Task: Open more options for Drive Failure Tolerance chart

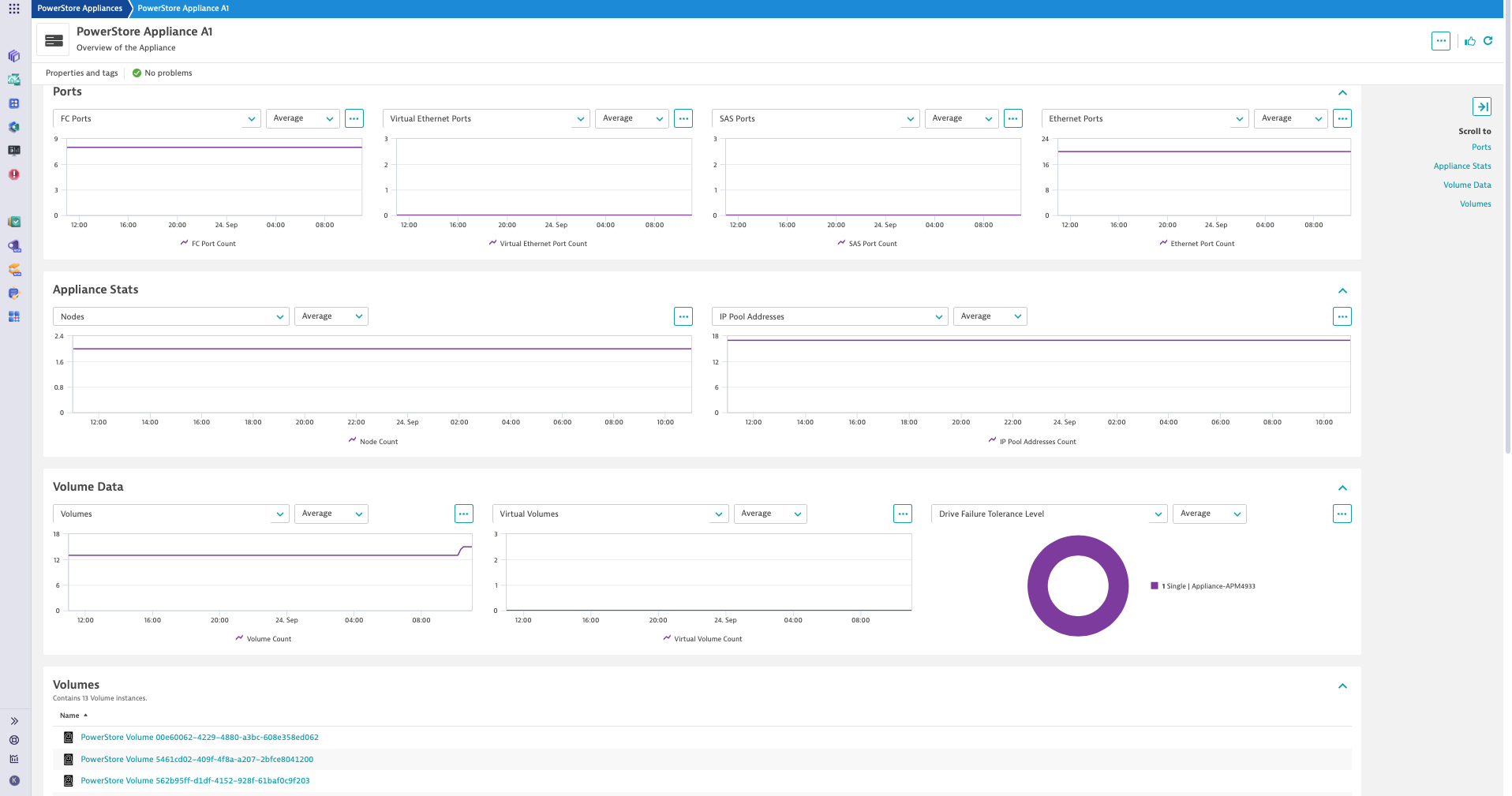Action: [1342, 514]
